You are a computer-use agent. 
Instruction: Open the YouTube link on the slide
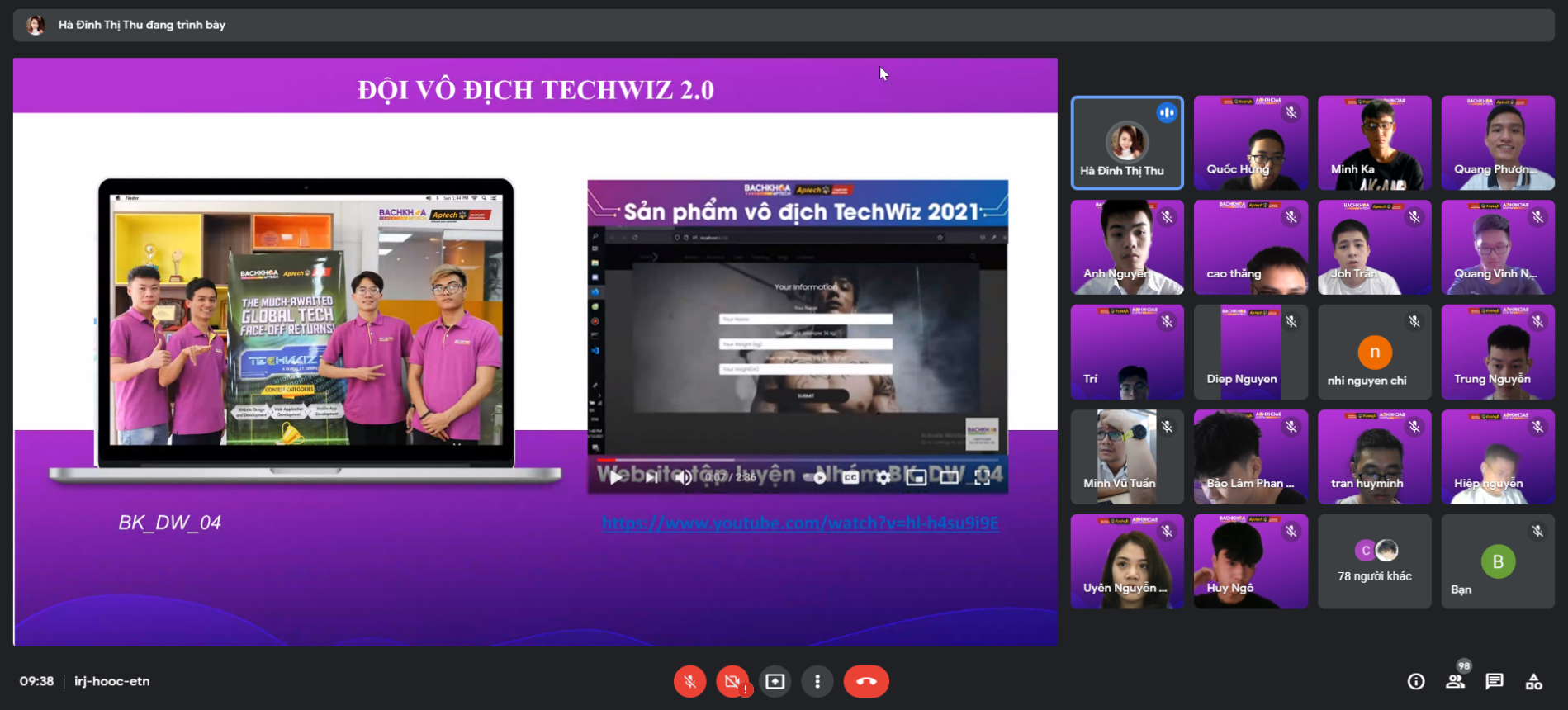(800, 523)
